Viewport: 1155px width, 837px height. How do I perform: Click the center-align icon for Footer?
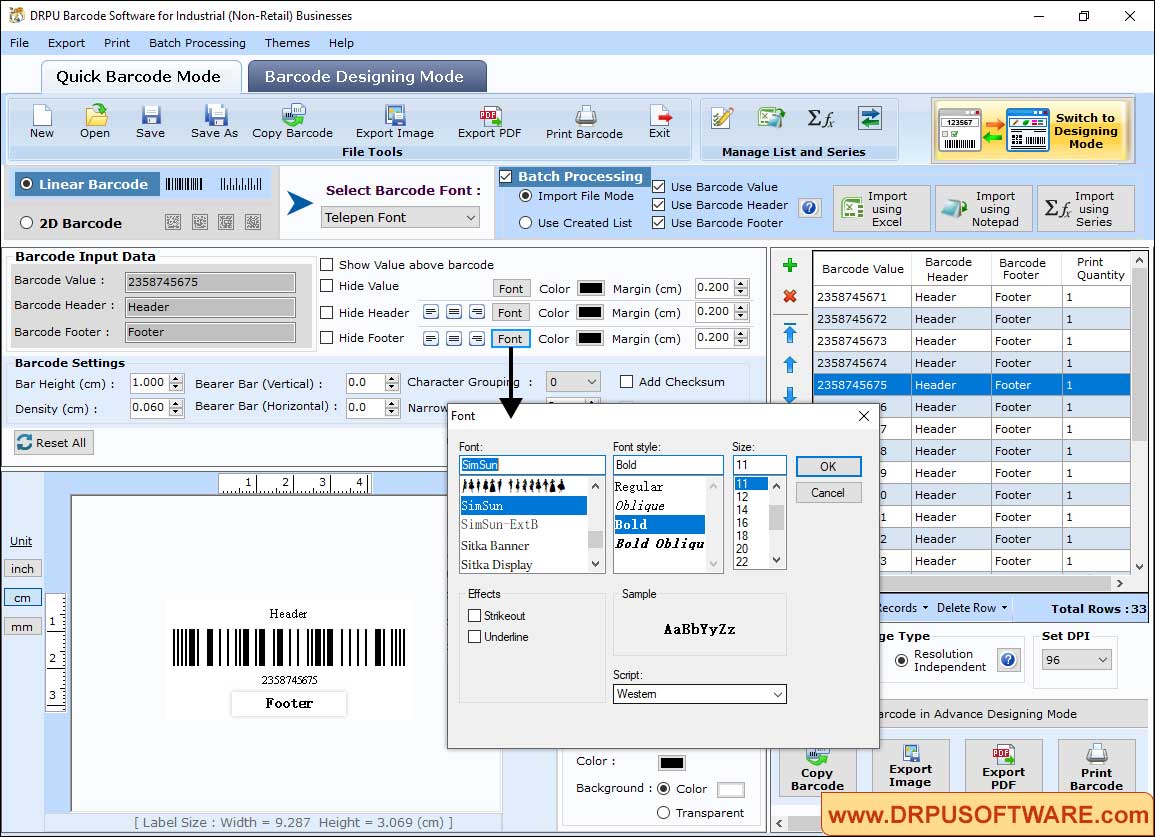pos(454,338)
